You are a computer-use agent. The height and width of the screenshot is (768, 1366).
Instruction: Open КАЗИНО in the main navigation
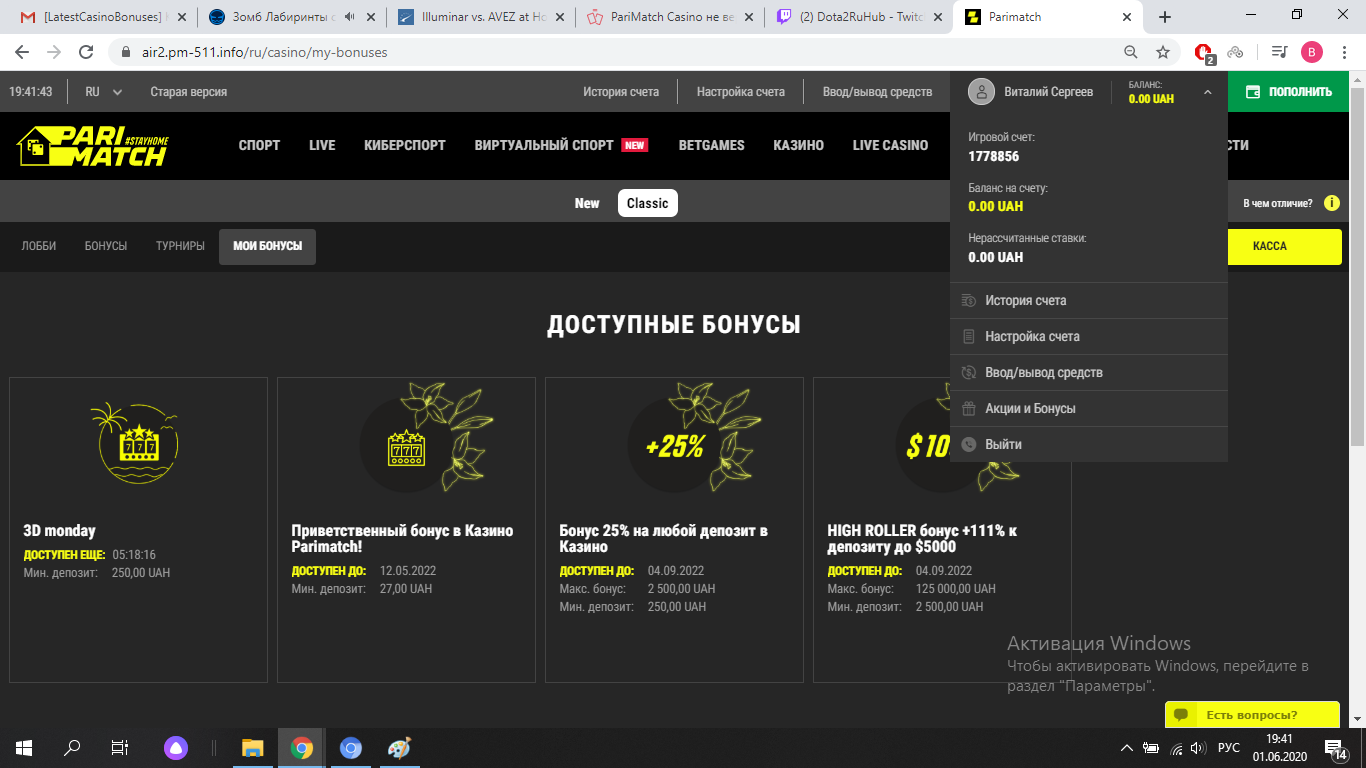798,146
